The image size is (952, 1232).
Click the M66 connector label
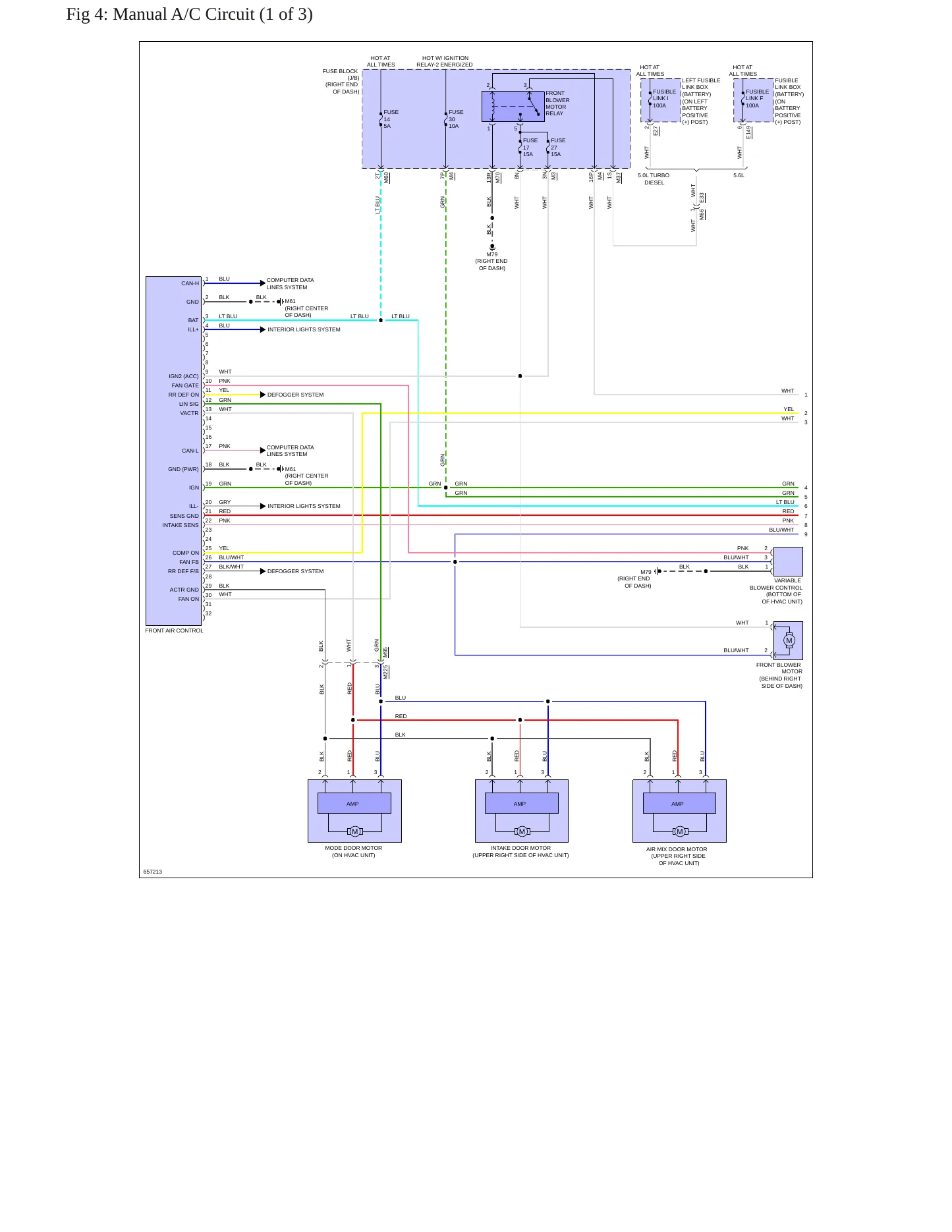(702, 214)
